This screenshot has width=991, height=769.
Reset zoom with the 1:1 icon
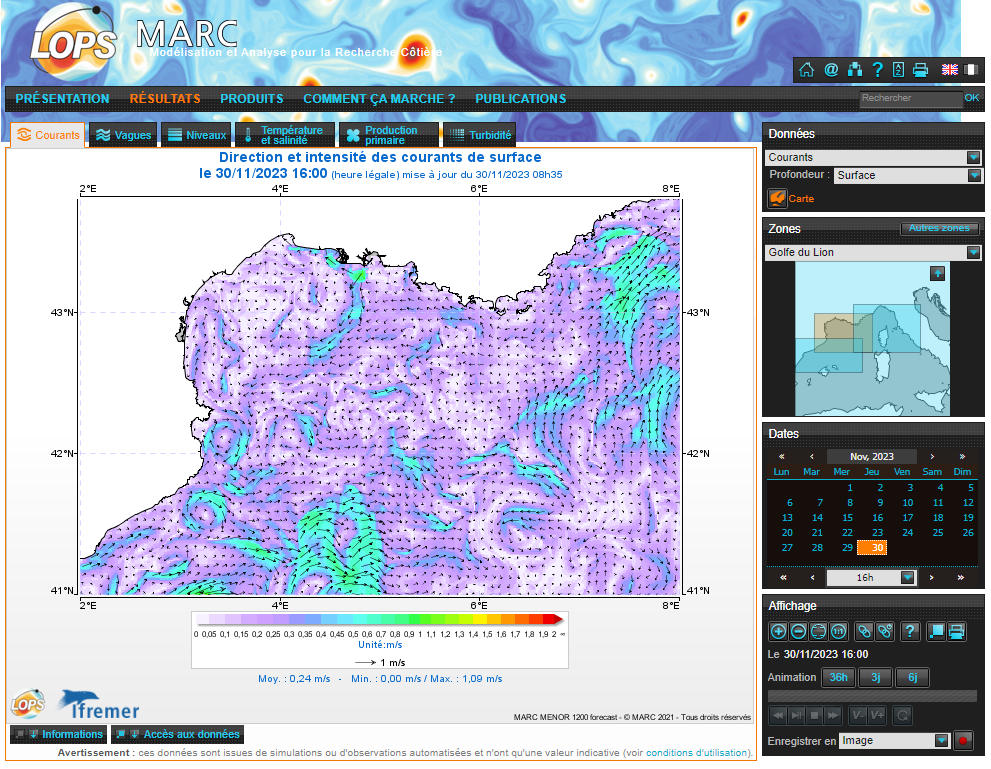coord(838,631)
